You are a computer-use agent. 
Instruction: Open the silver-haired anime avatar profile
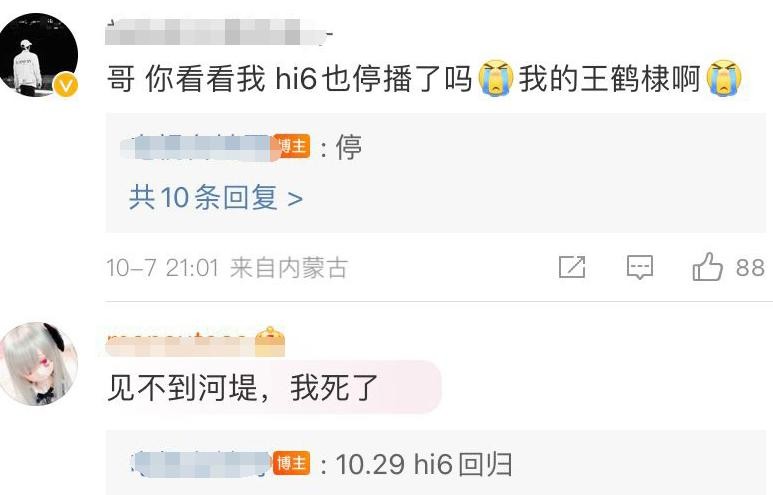tap(39, 364)
